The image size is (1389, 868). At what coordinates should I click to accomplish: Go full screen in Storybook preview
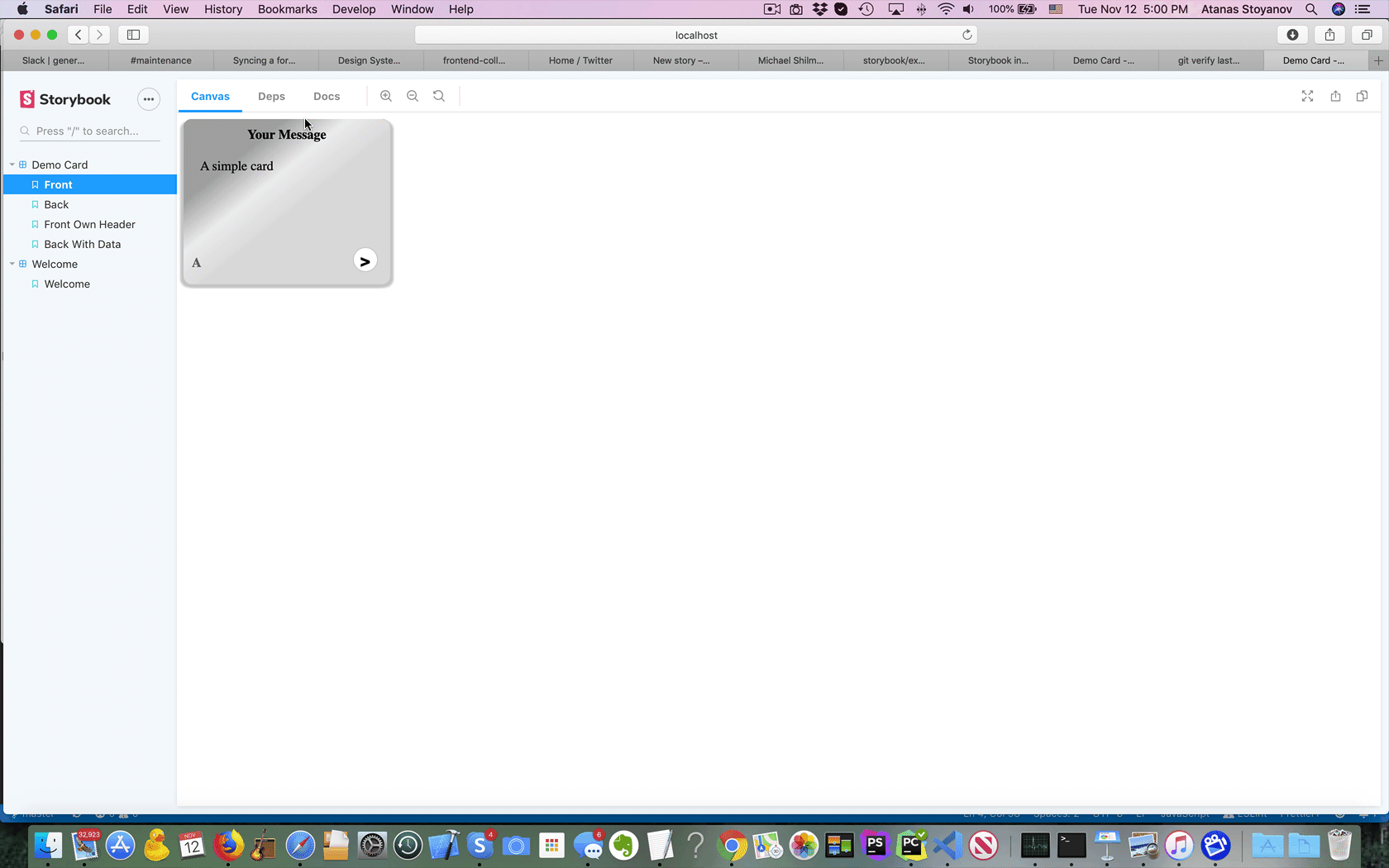1307,96
